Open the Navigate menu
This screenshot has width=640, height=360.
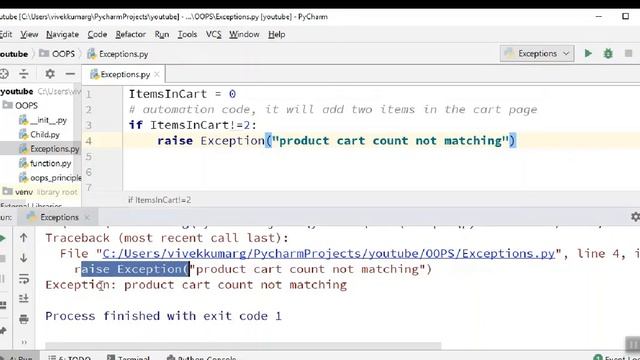pos(62,35)
